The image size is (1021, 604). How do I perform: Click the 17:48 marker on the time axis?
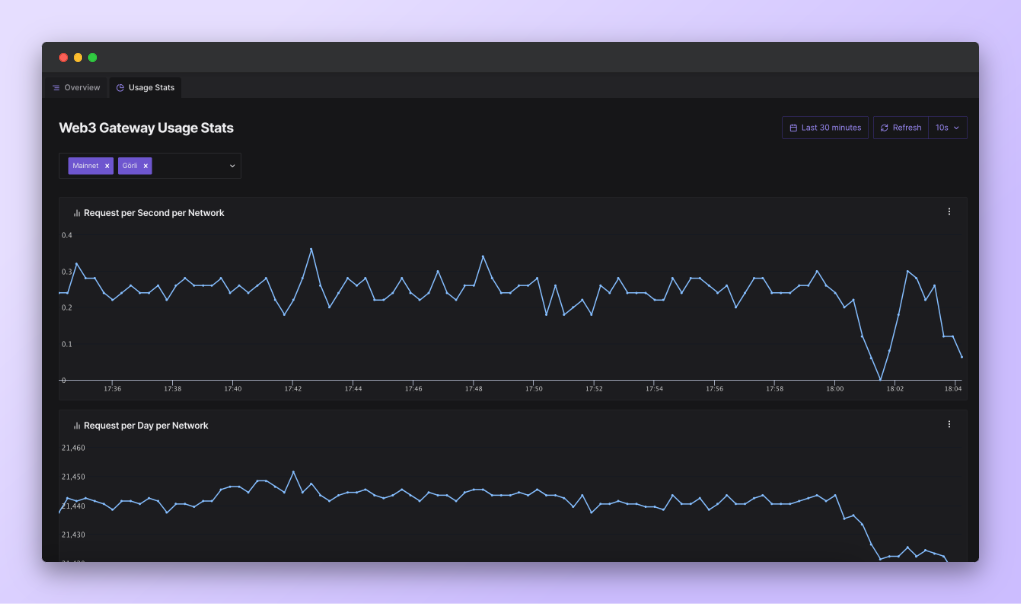click(474, 388)
